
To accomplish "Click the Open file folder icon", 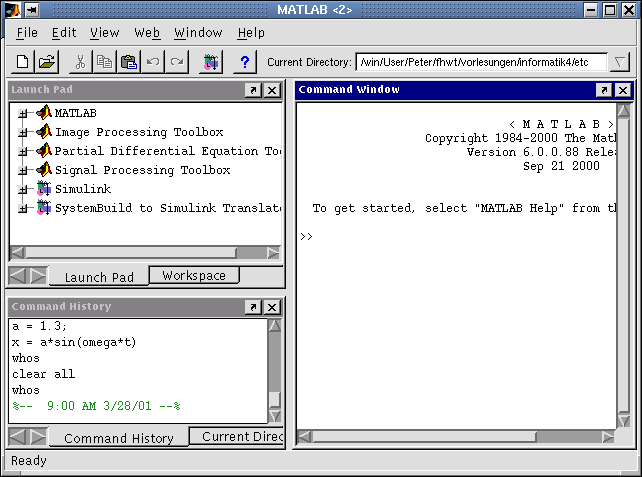I will [46, 62].
